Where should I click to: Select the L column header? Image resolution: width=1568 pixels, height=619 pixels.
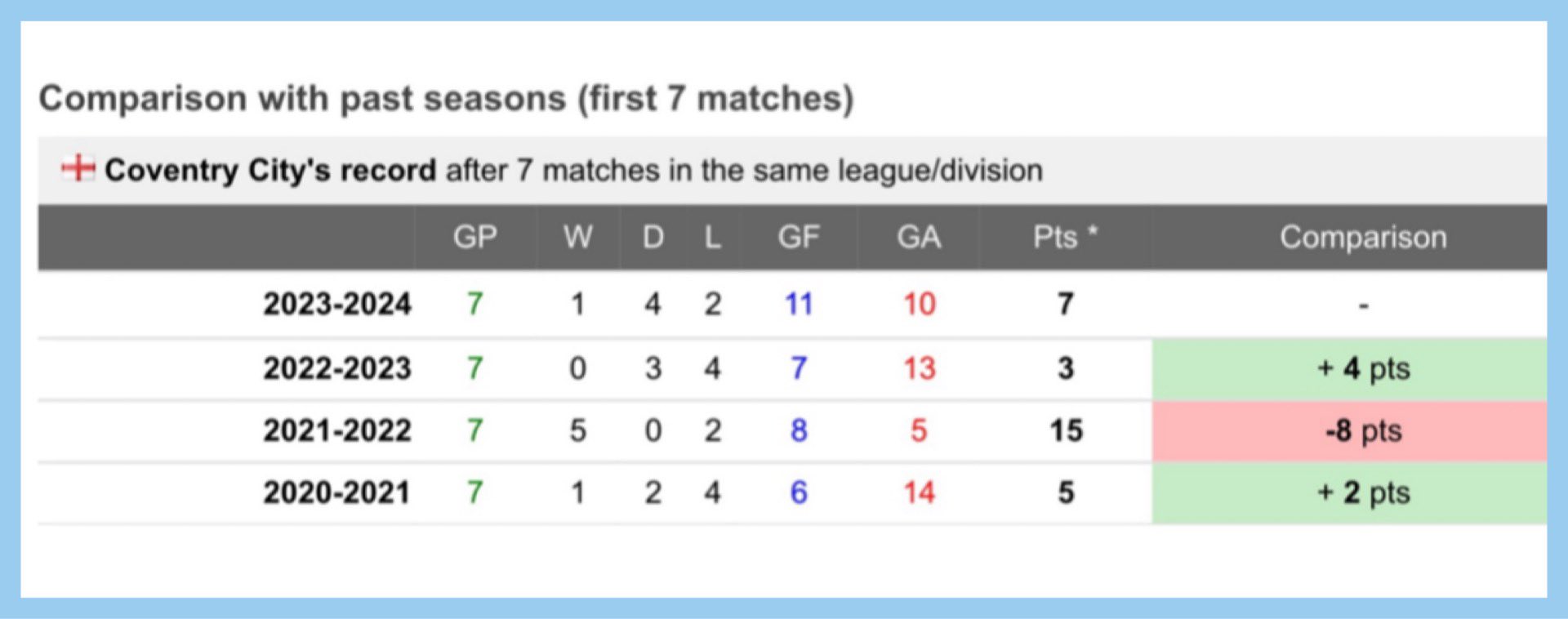713,238
